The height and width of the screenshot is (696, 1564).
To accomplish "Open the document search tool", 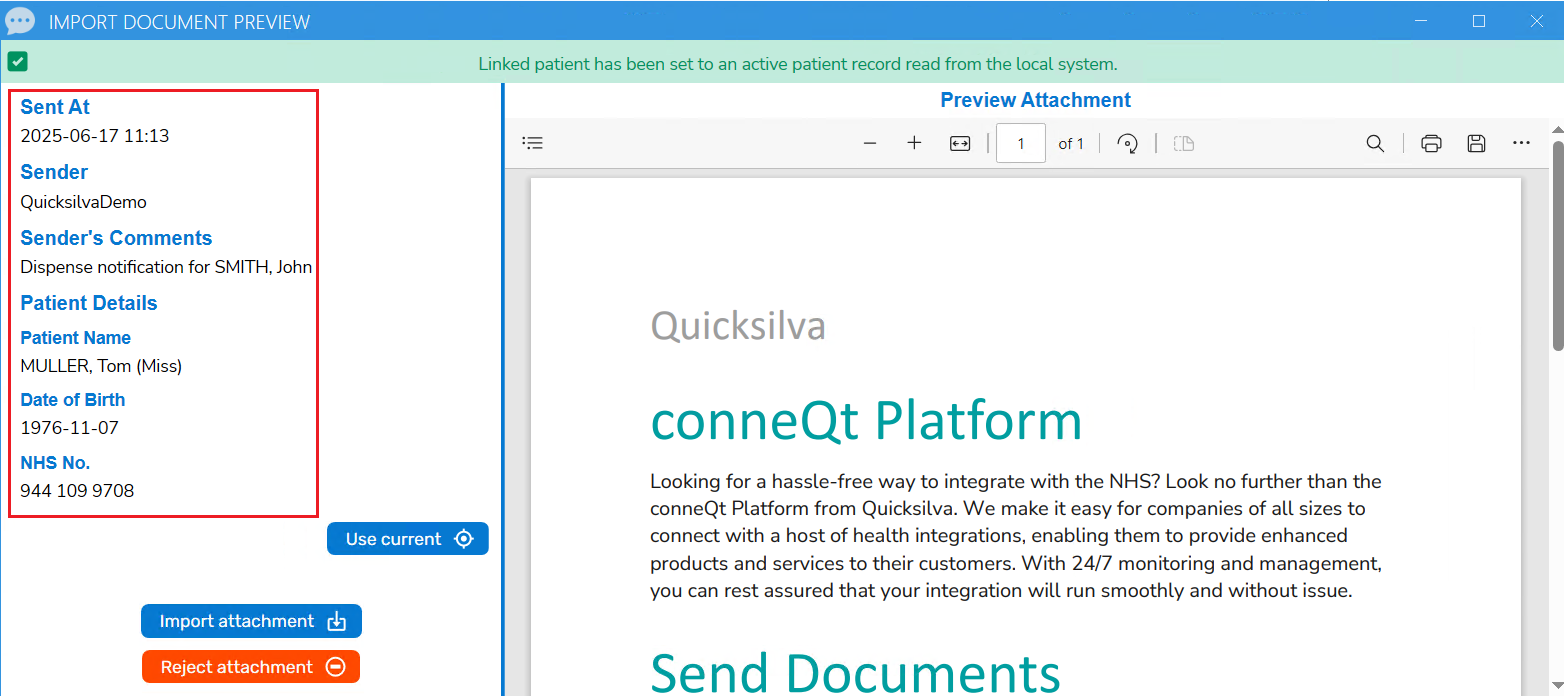I will click(1375, 143).
